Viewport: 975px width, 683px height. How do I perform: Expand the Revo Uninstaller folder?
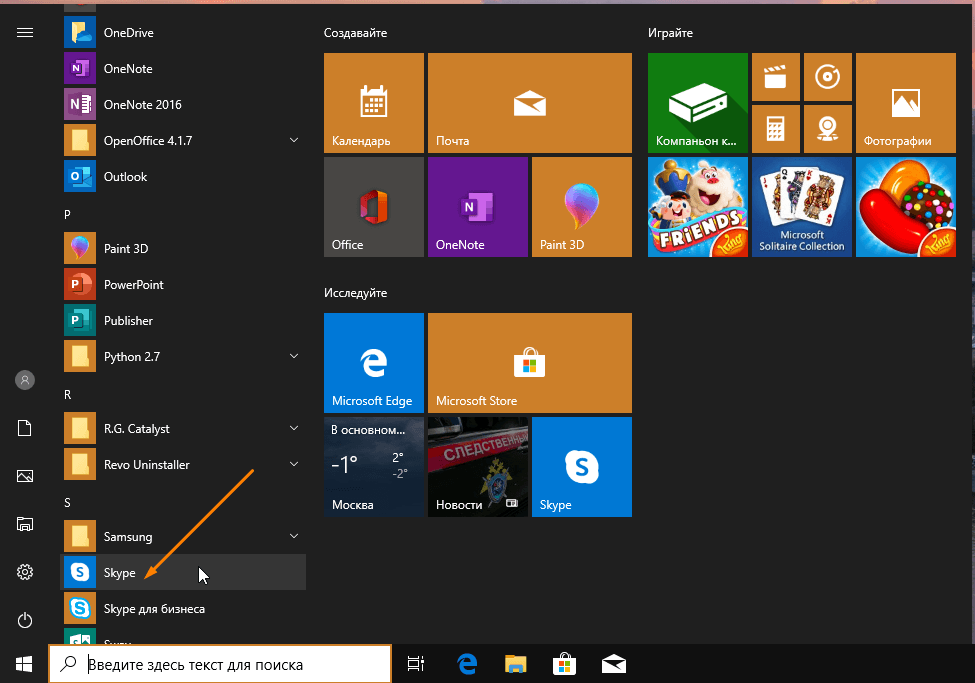[294, 465]
